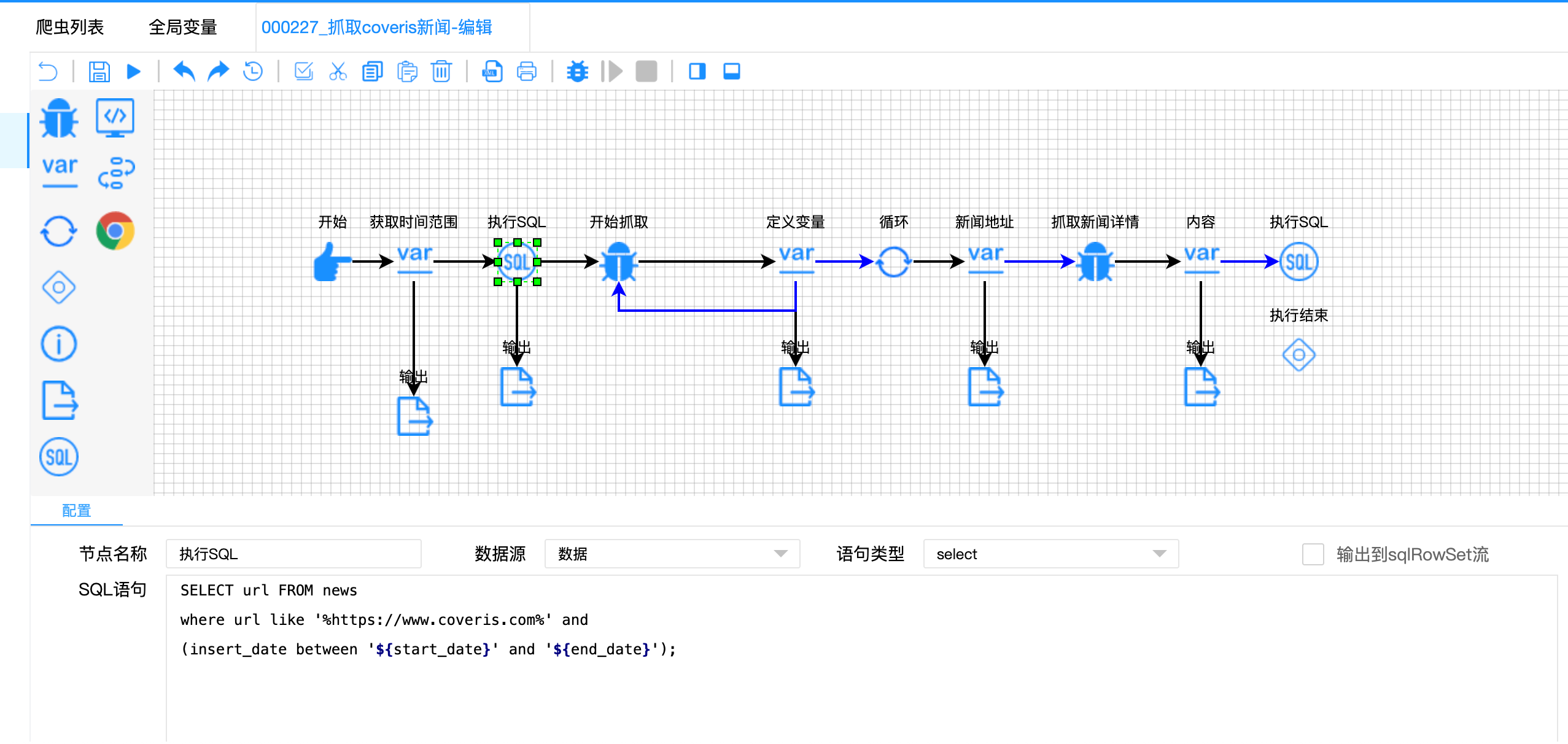This screenshot has width=1568, height=744.
Task: Switch to the 爬虫列表 tab
Action: click(x=71, y=27)
